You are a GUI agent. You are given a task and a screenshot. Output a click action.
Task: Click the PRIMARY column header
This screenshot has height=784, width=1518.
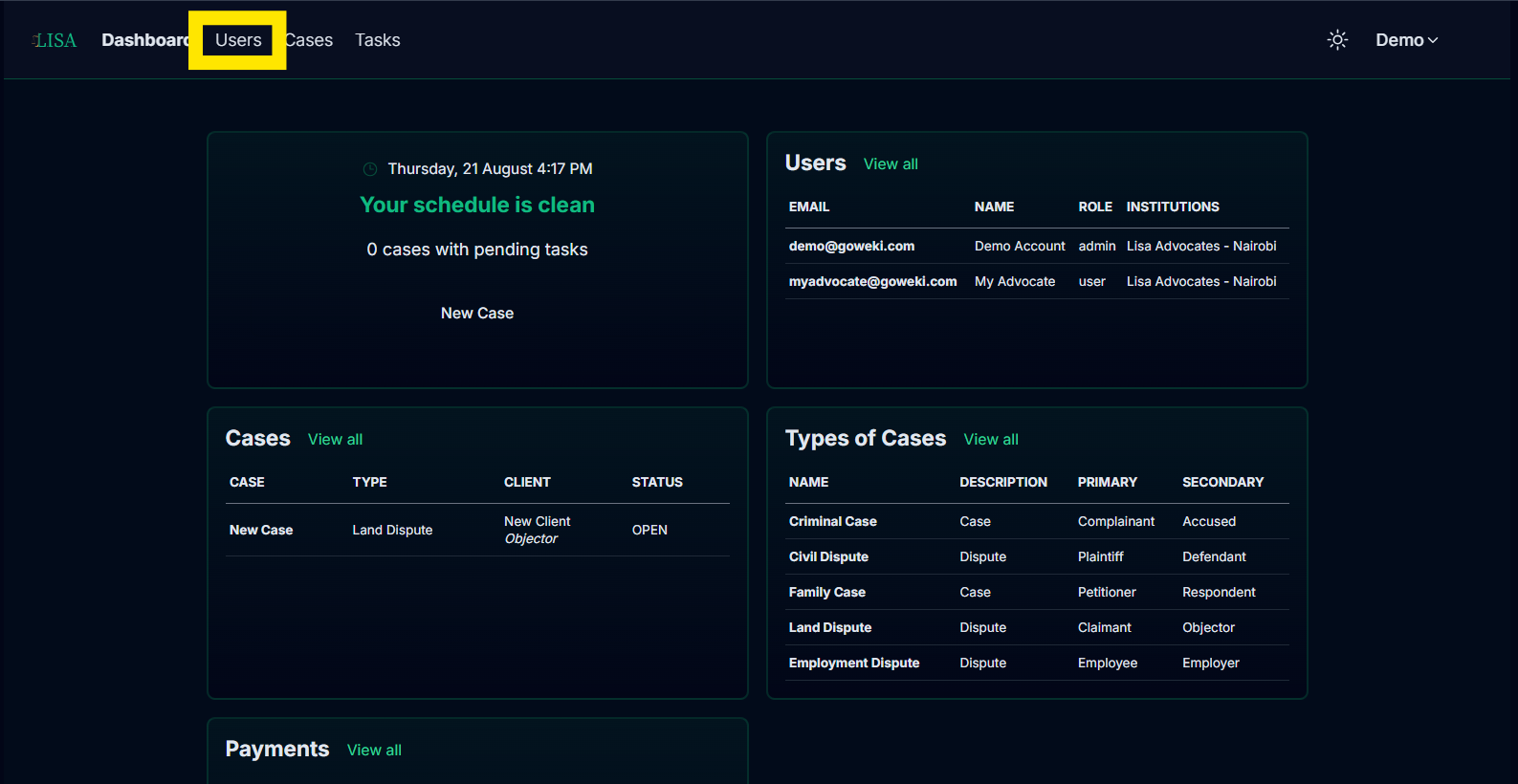1108,483
